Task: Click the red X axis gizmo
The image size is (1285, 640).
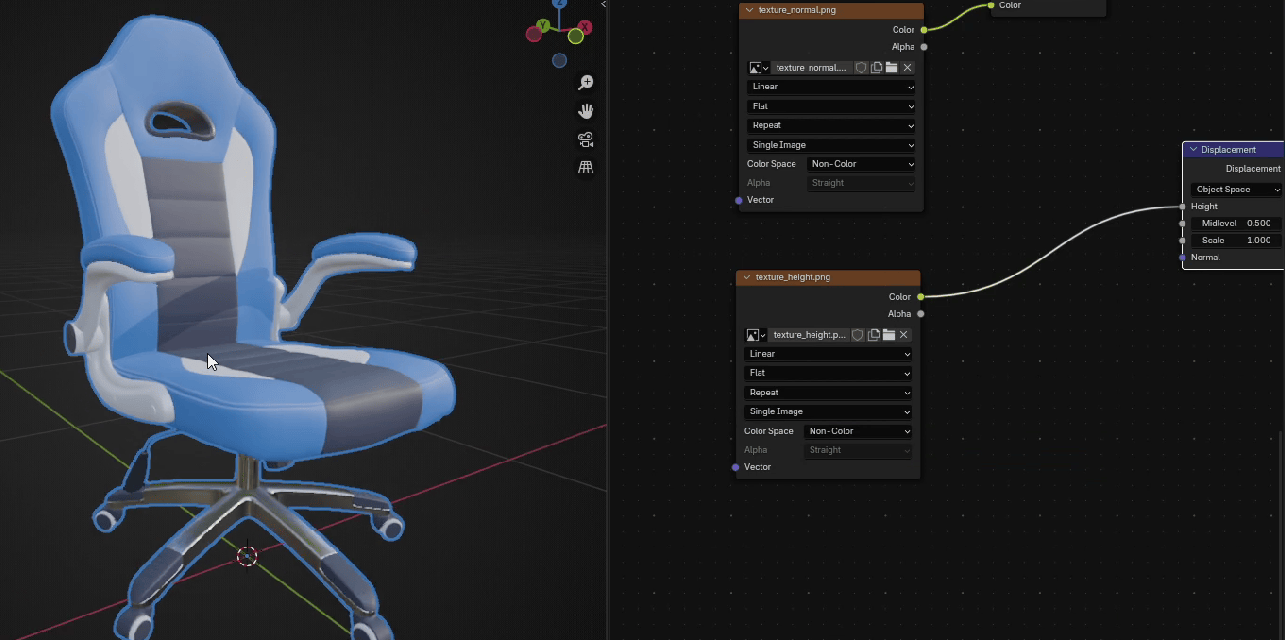Action: pyautogui.click(x=584, y=28)
